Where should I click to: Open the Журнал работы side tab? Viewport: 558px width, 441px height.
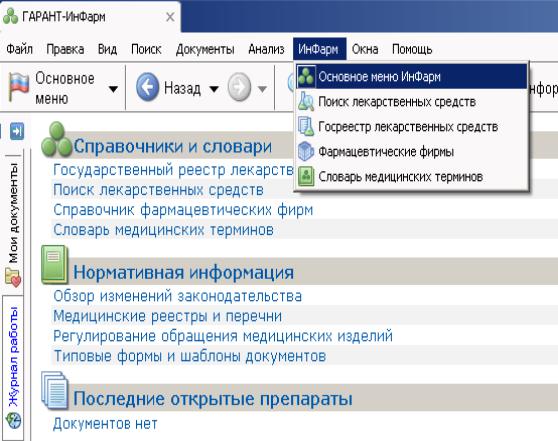click(x=14, y=356)
